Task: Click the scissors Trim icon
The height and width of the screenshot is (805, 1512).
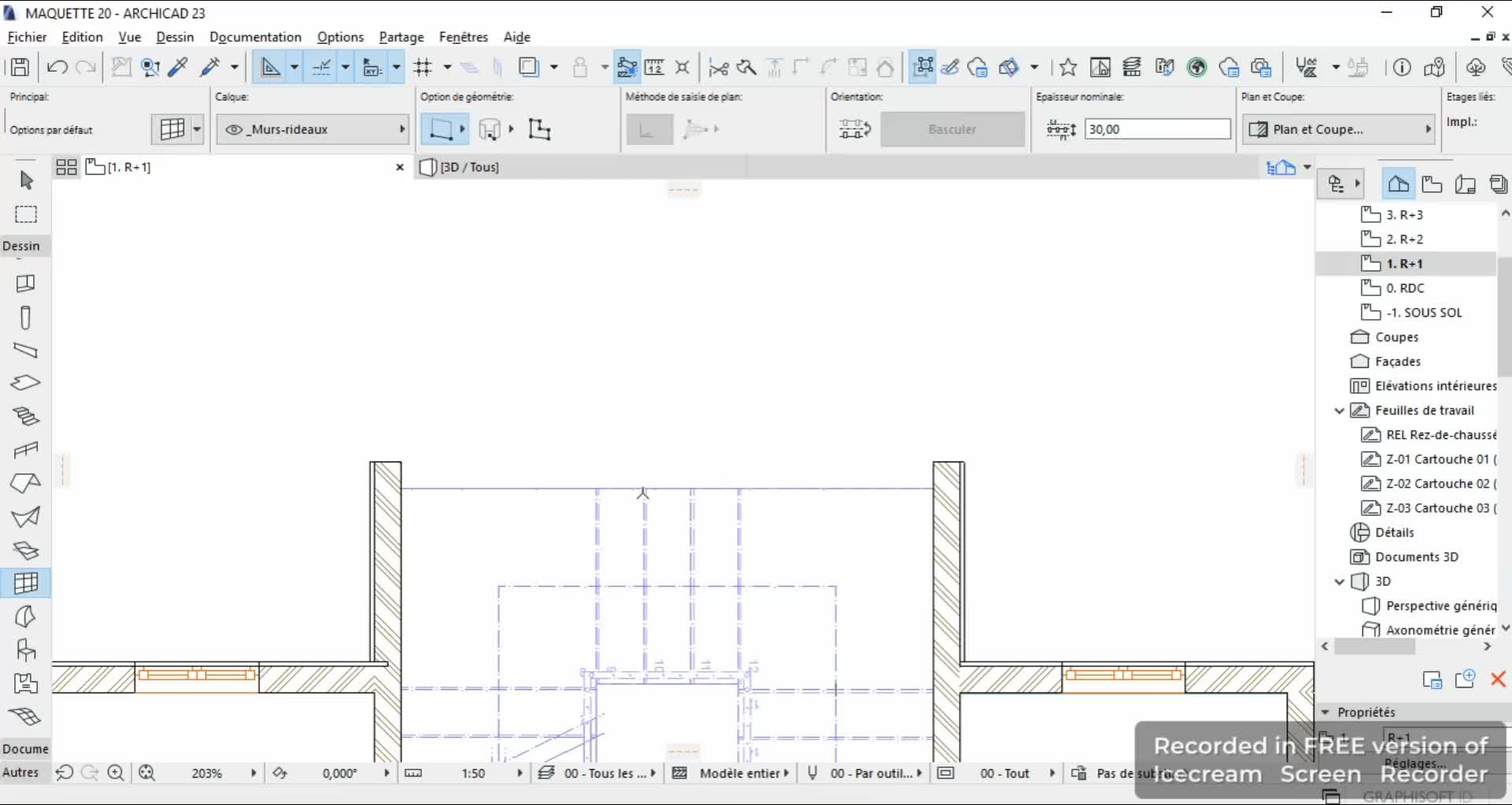Action: (x=718, y=68)
